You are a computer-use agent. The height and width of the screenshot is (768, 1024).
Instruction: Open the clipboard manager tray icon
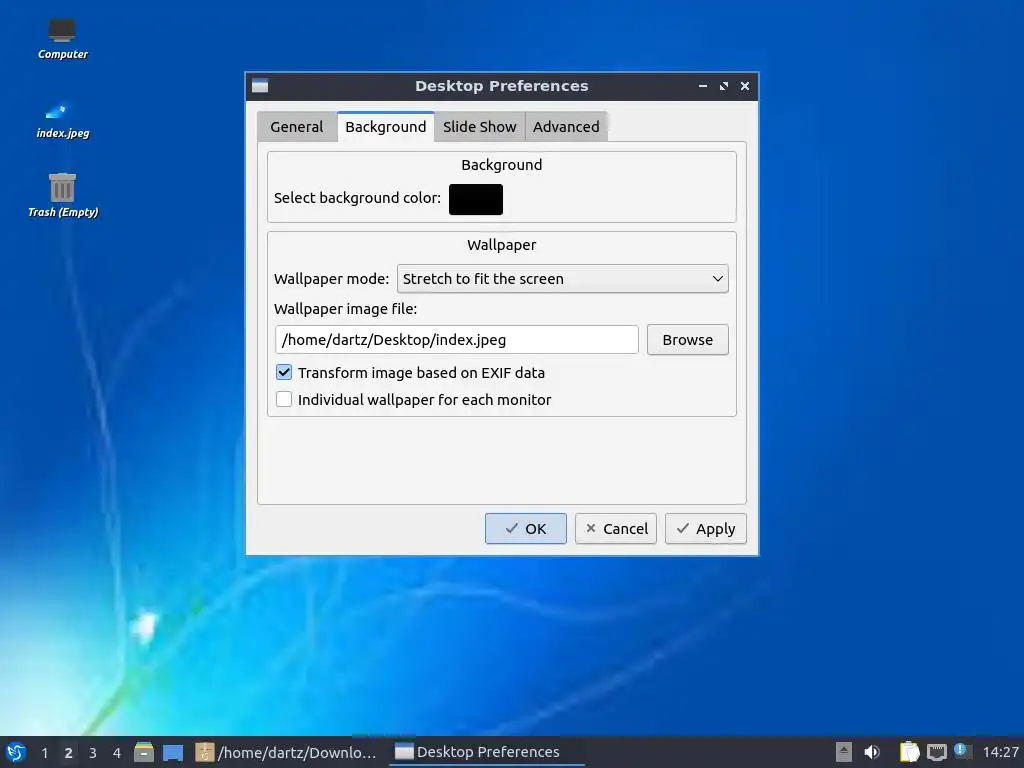(909, 752)
